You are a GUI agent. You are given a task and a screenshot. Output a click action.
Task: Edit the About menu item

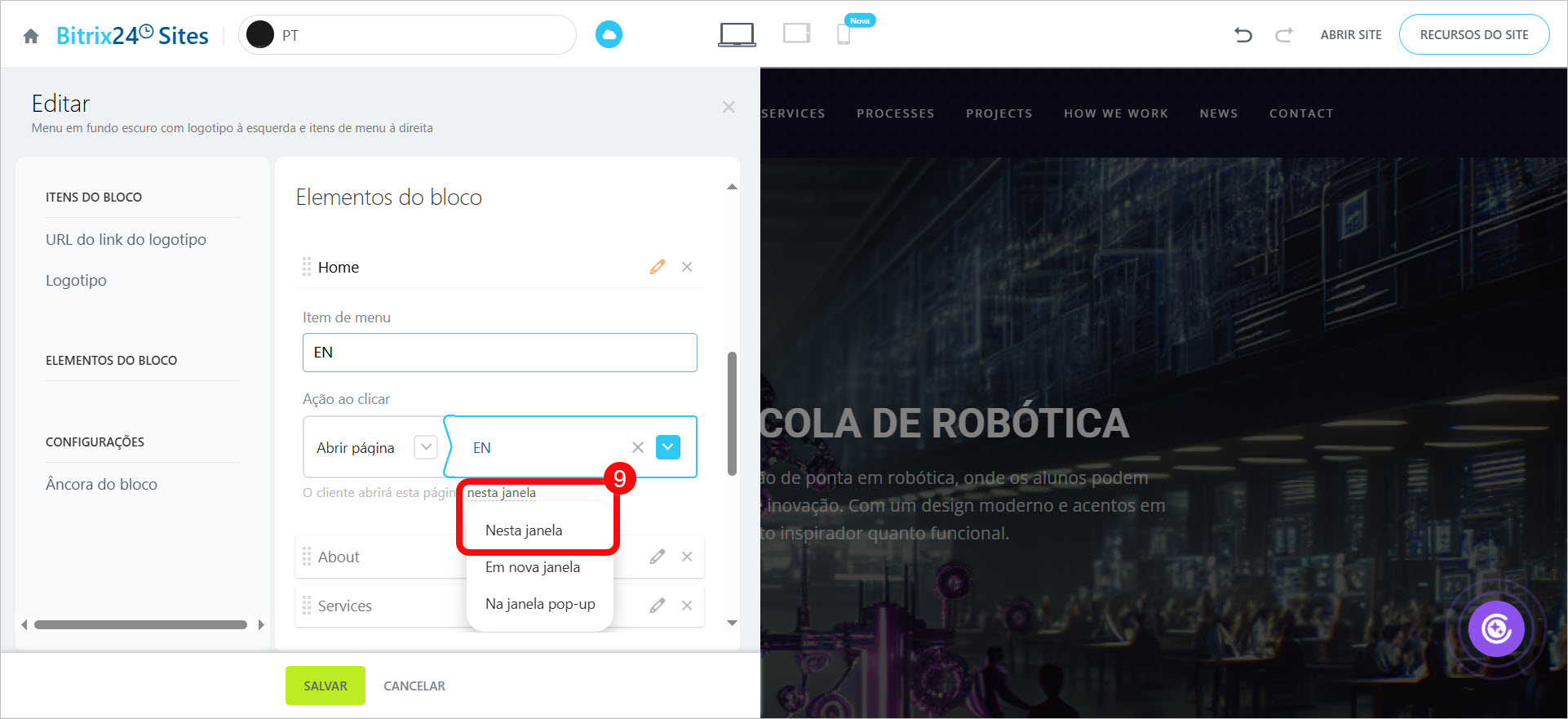pos(658,557)
